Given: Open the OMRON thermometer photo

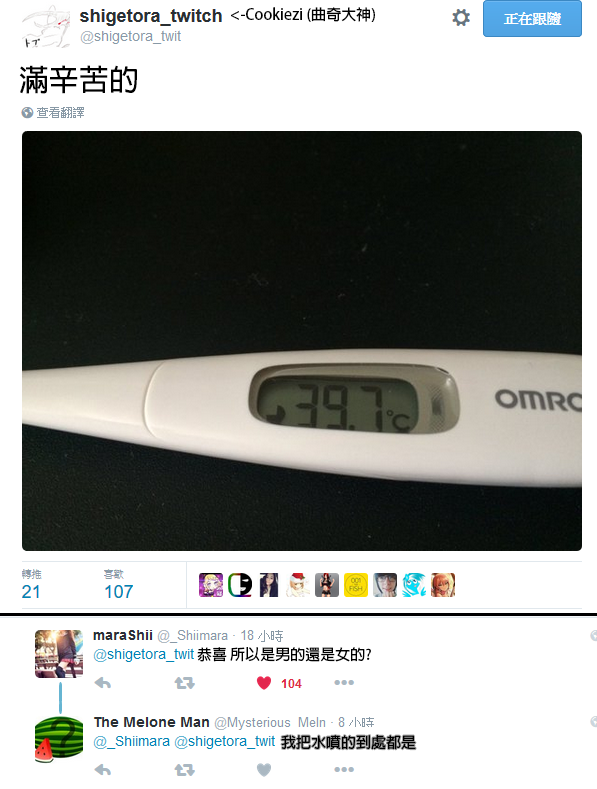Looking at the screenshot, I should pos(302,341).
